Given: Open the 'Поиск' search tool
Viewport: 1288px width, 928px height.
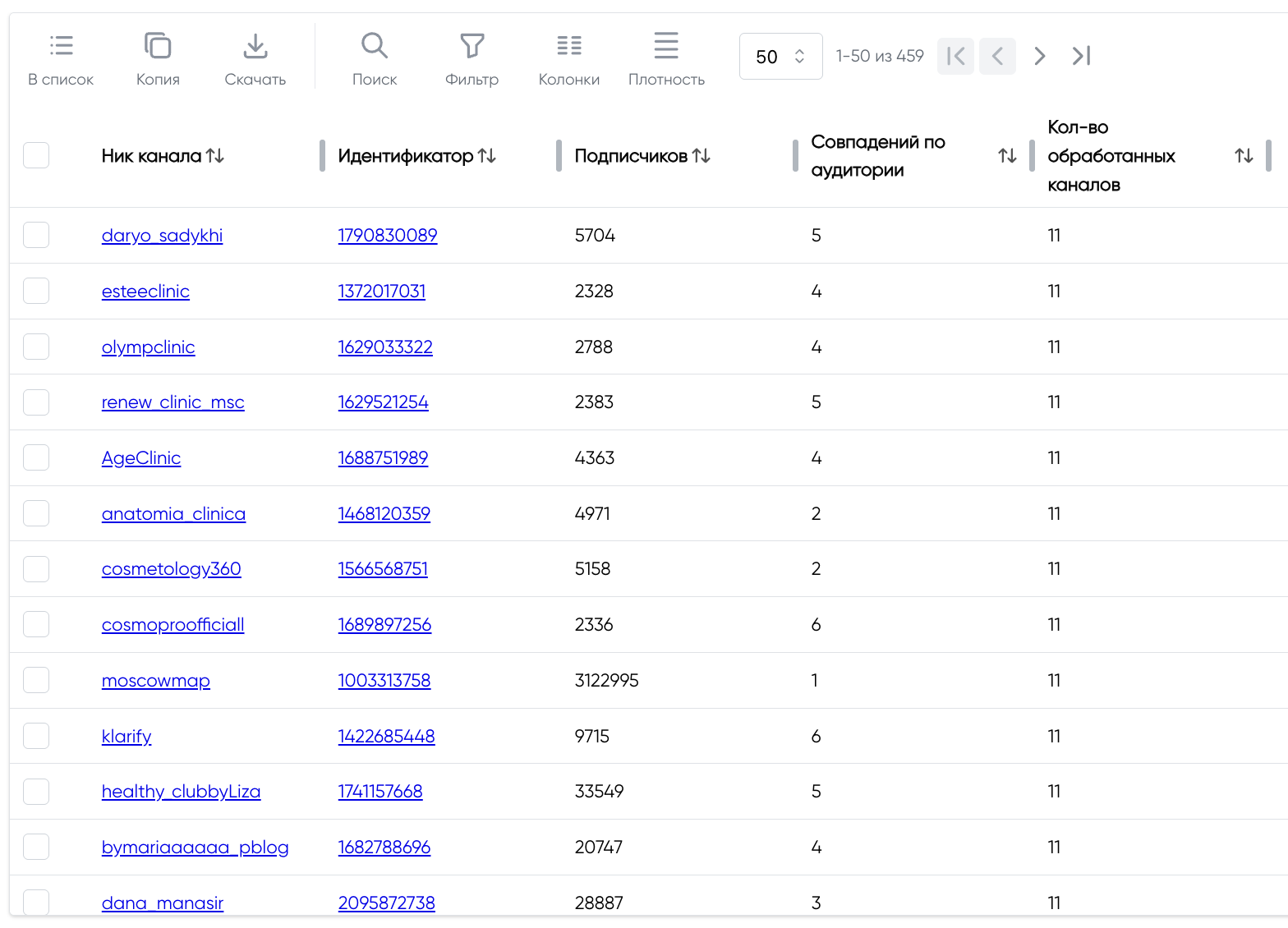Looking at the screenshot, I should pos(375,45).
